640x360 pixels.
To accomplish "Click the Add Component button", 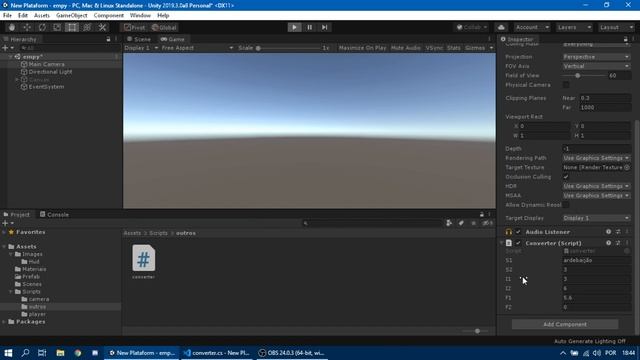I will pyautogui.click(x=565, y=324).
